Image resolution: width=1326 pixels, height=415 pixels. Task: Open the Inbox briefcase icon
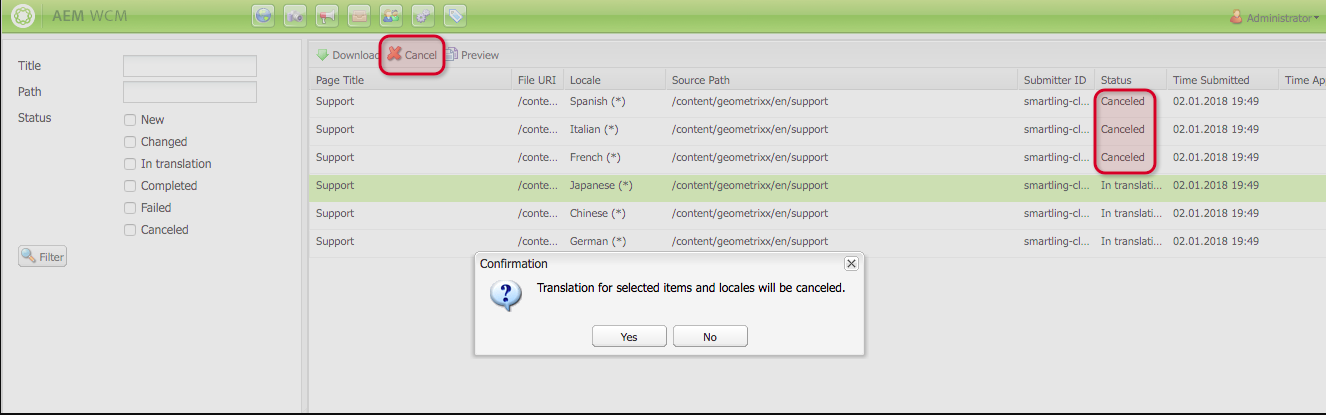point(358,16)
